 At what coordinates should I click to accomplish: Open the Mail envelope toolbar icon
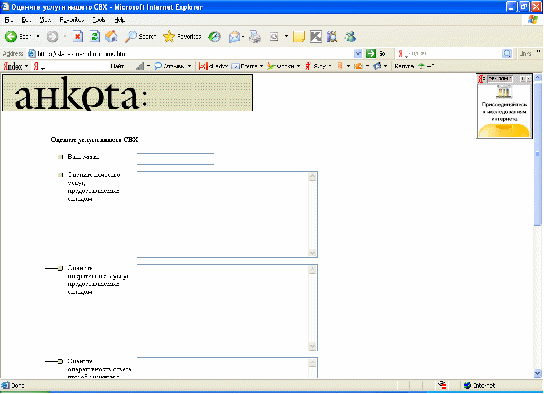point(235,37)
